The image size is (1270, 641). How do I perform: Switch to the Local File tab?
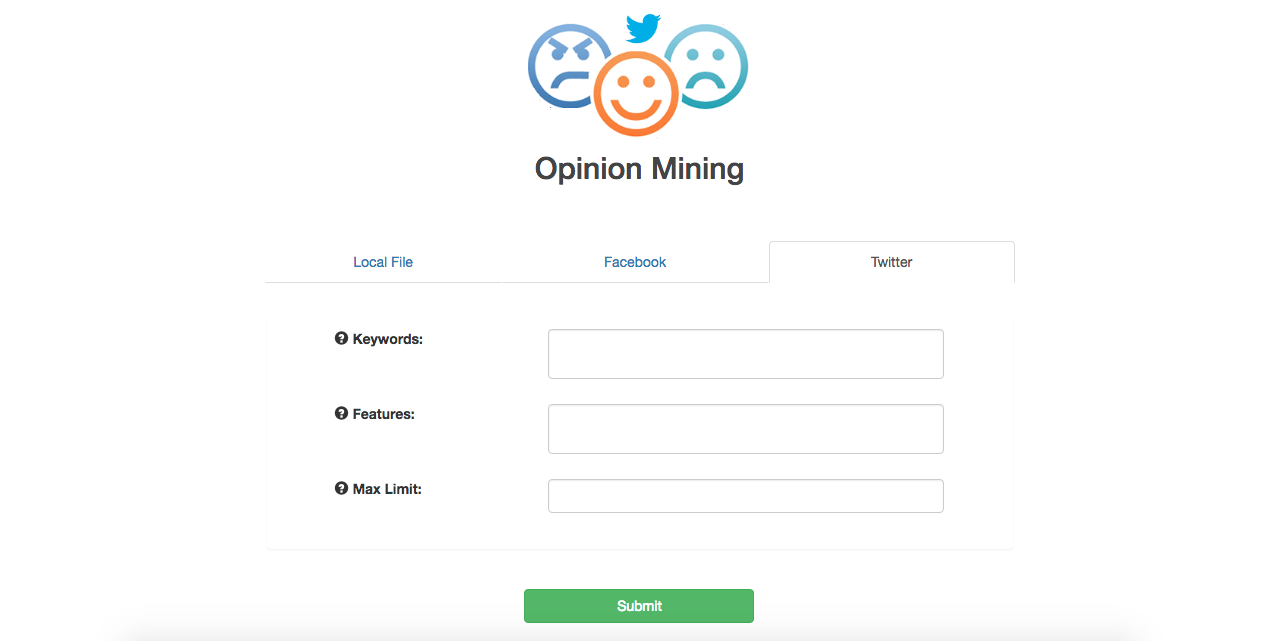point(383,262)
